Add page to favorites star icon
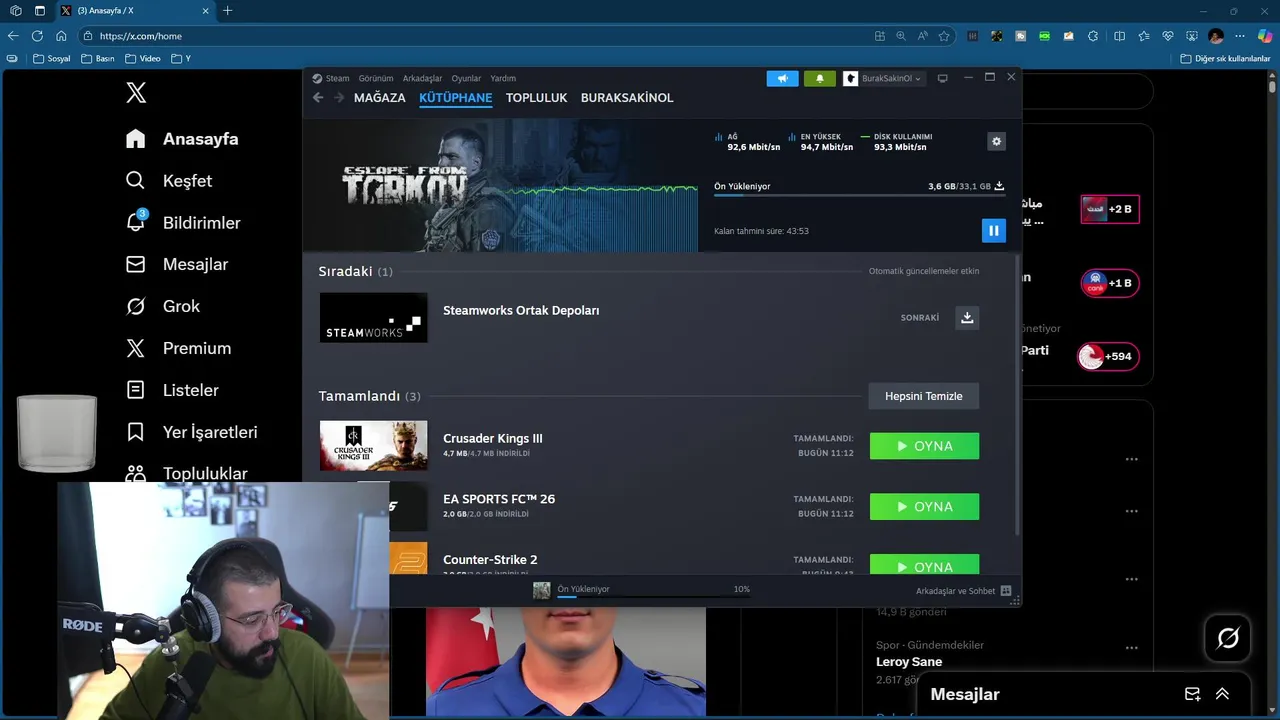This screenshot has height=720, width=1280. tap(944, 36)
